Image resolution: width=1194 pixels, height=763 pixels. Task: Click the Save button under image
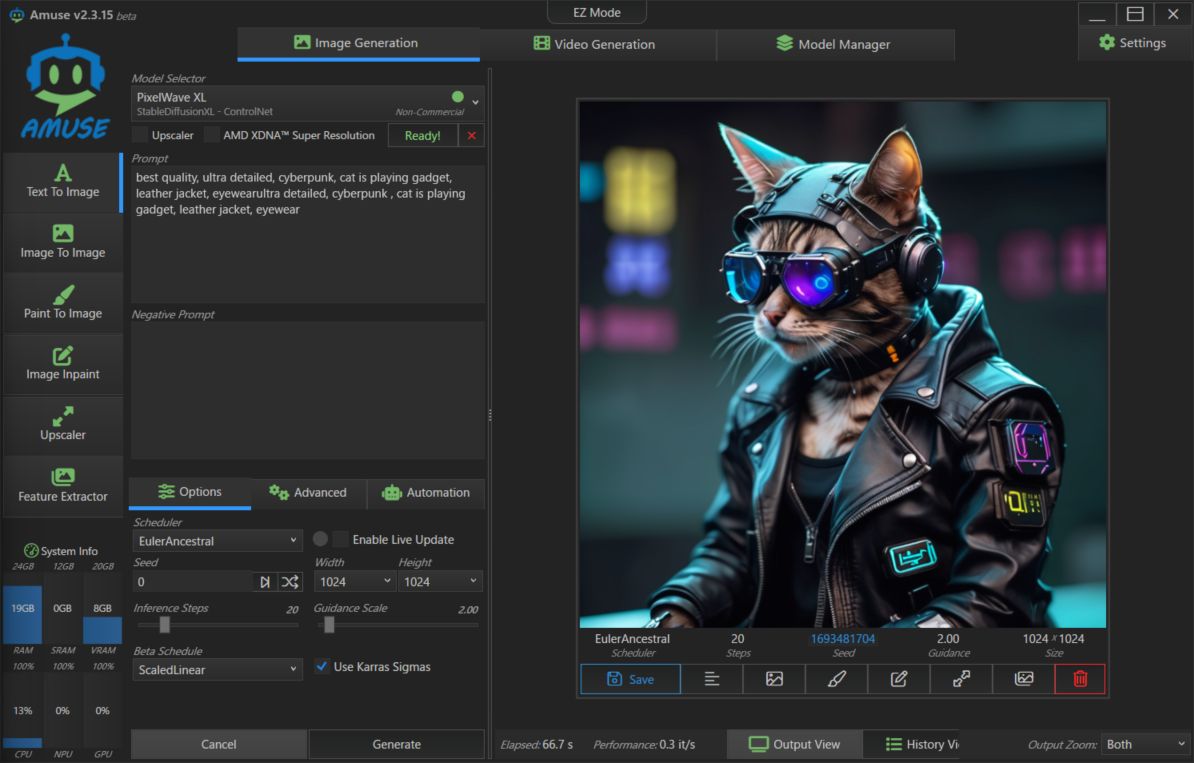[x=630, y=679]
